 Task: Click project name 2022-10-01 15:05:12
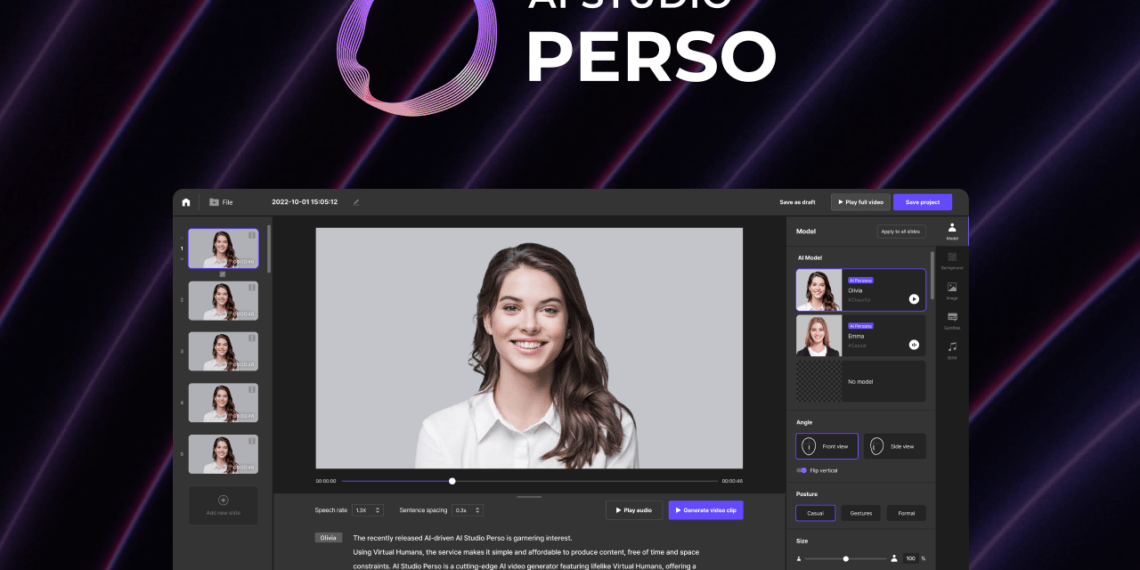pyautogui.click(x=305, y=202)
